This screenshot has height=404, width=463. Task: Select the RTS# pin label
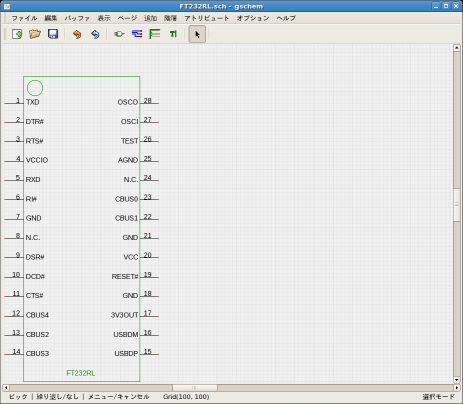click(34, 141)
